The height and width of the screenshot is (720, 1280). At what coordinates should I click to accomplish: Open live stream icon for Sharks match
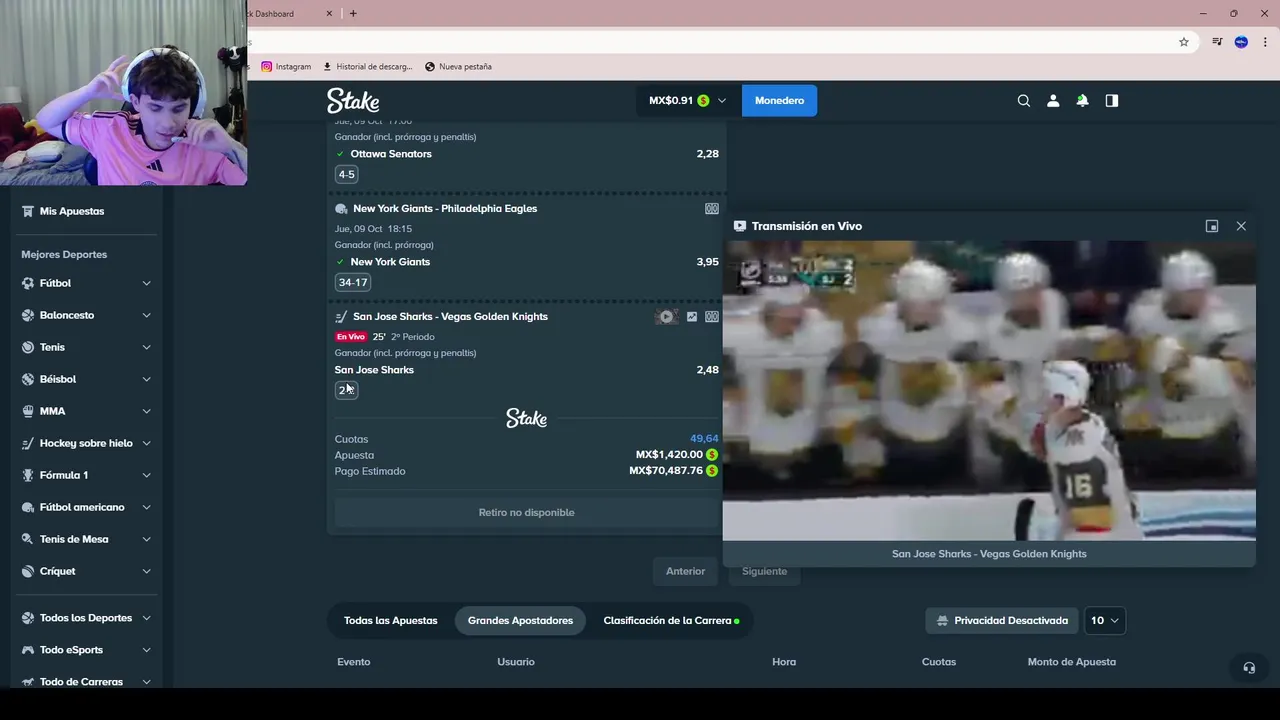[666, 317]
